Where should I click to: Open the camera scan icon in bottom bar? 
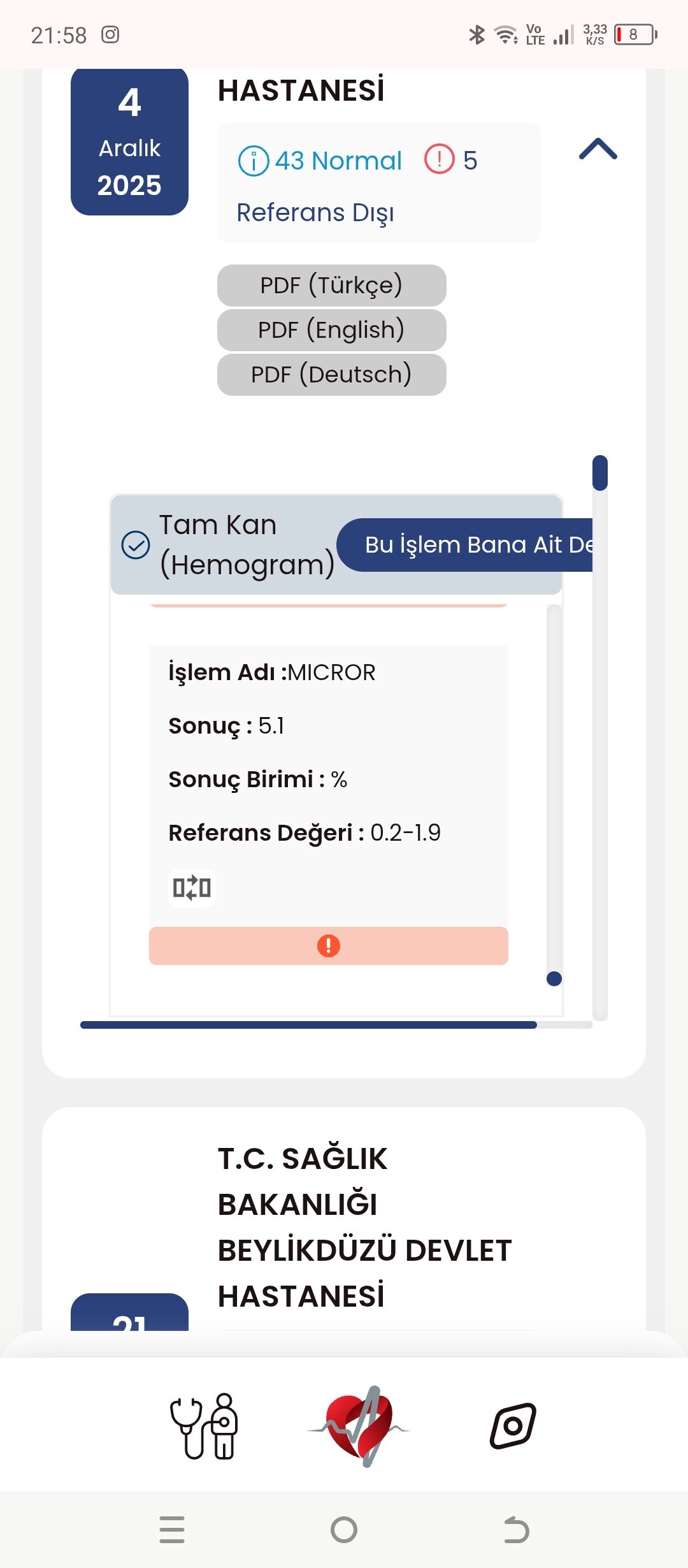[513, 1426]
